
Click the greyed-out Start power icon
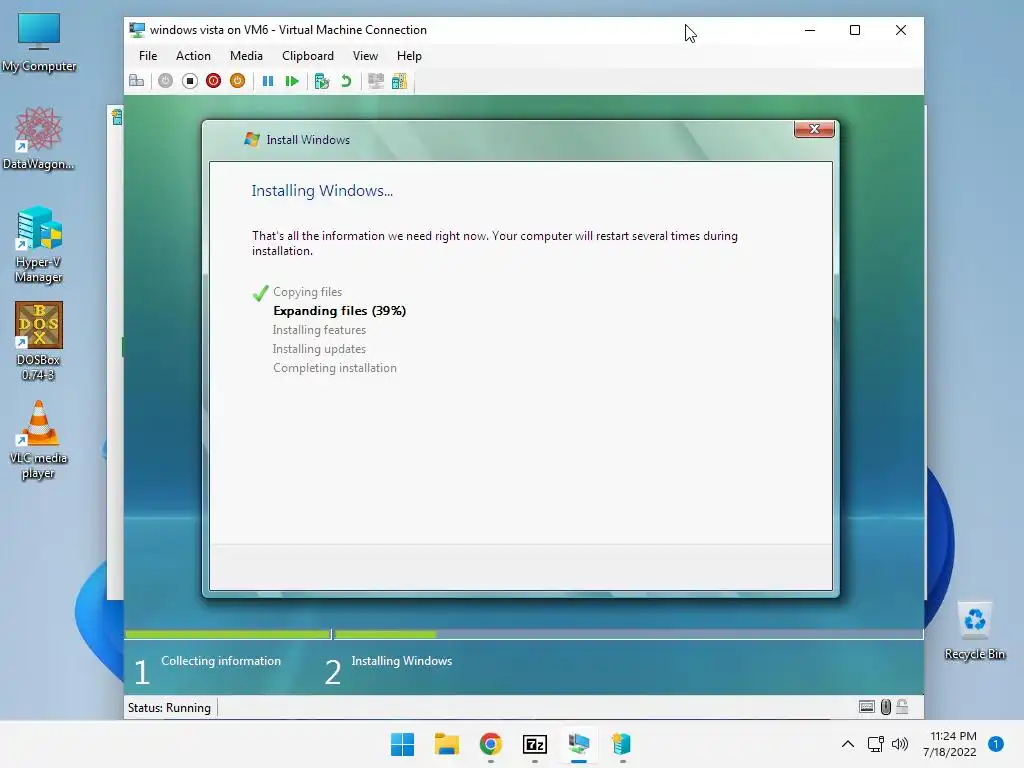[166, 81]
